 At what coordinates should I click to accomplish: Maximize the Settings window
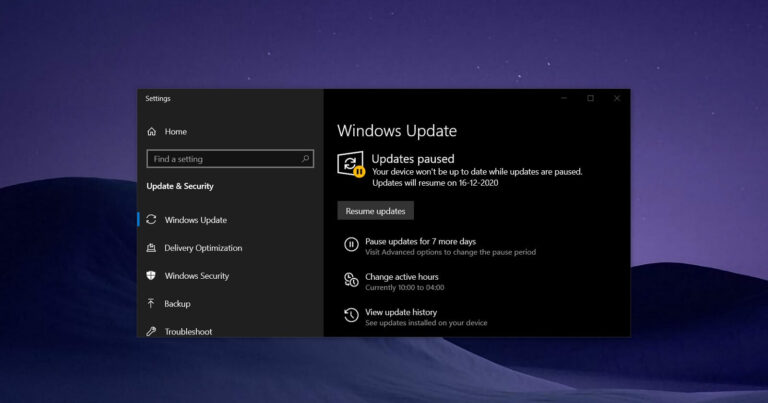pyautogui.click(x=590, y=98)
